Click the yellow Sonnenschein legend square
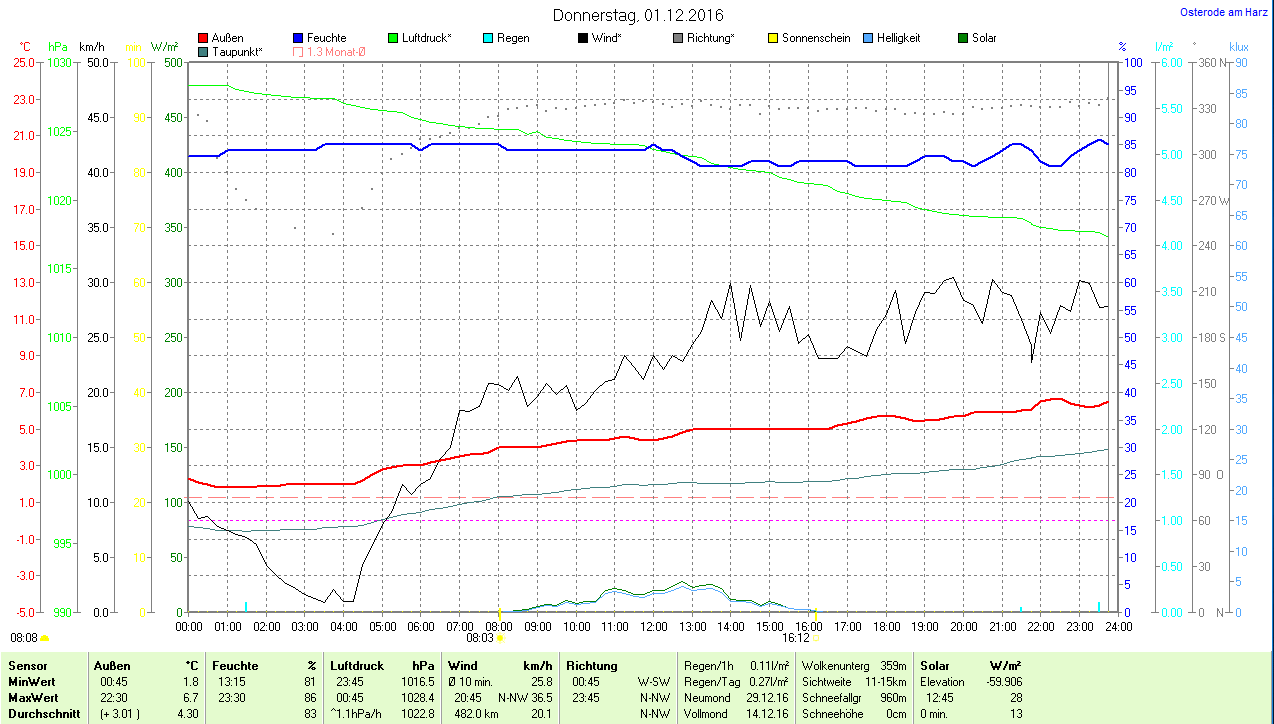This screenshot has height=724, width=1274. click(x=773, y=38)
